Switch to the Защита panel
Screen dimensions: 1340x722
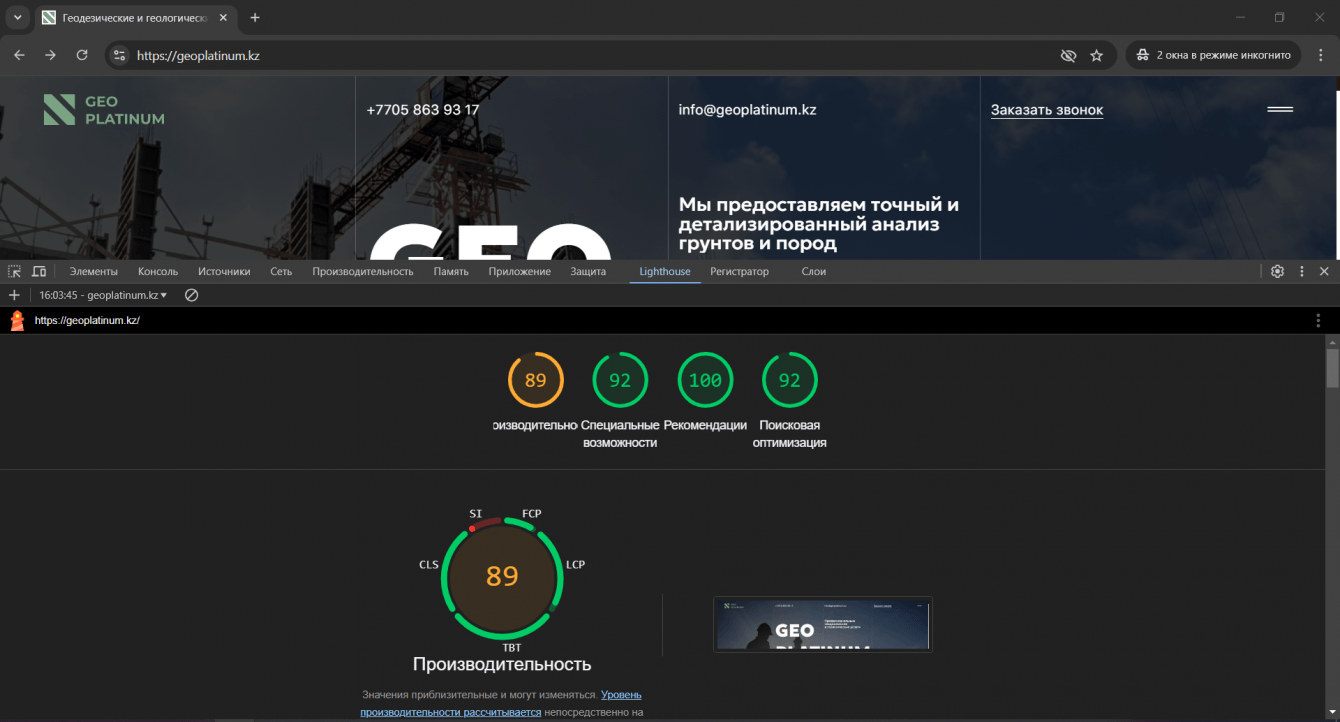pyautogui.click(x=588, y=271)
